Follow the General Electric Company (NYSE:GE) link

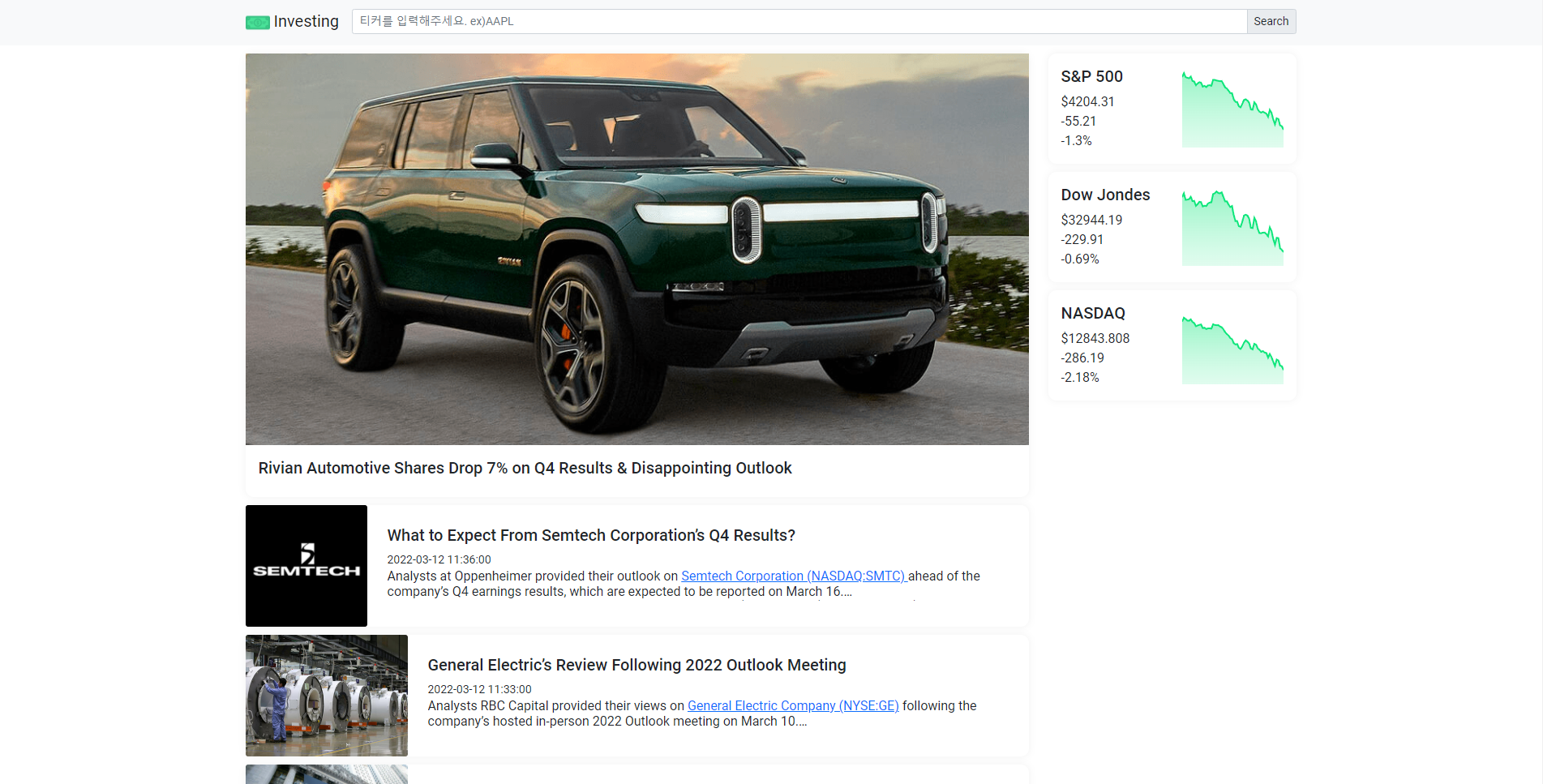(x=793, y=705)
